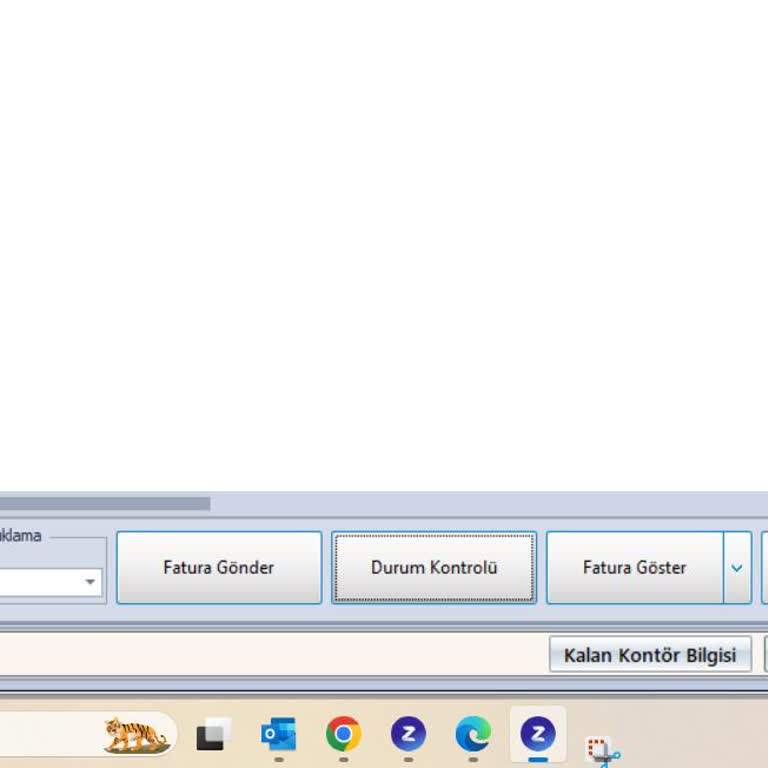Open Task View from the taskbar
Viewport: 768px width, 768px height.
click(x=214, y=734)
